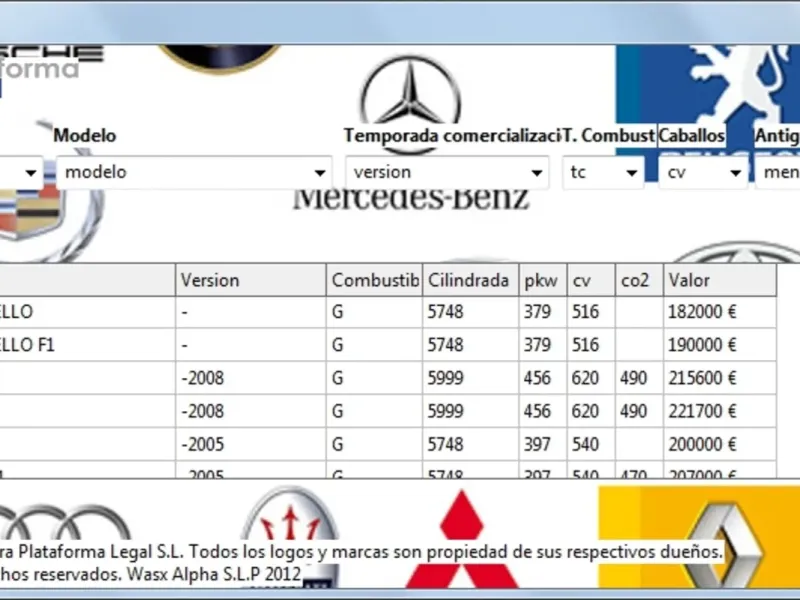Click the 'T. Combust' label
Screen dimensions: 800x600
coord(608,136)
